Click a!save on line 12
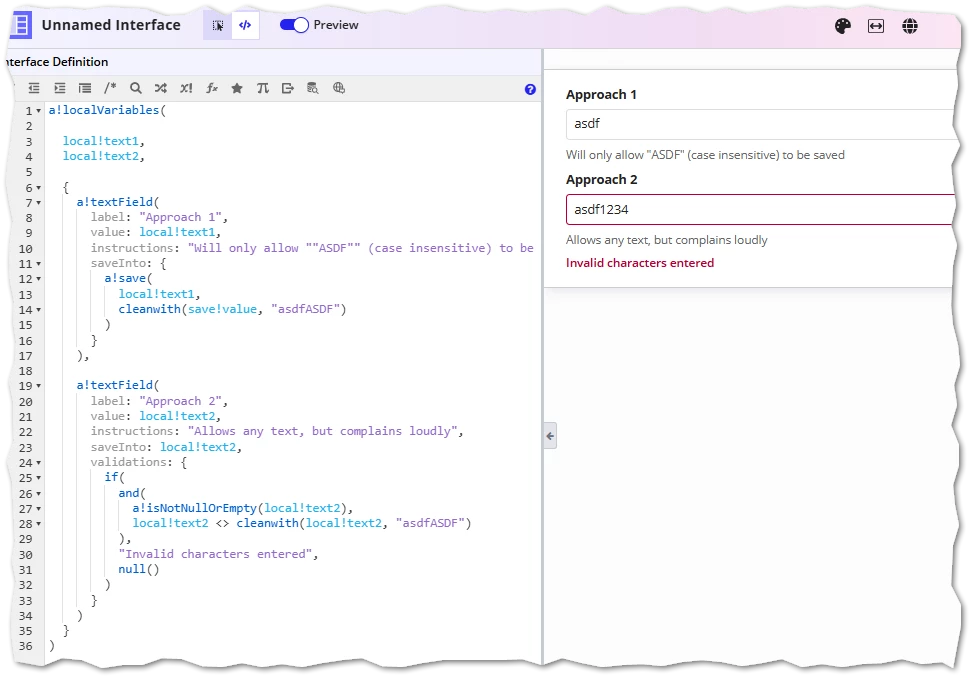Viewport: 971px width, 678px height. (124, 279)
